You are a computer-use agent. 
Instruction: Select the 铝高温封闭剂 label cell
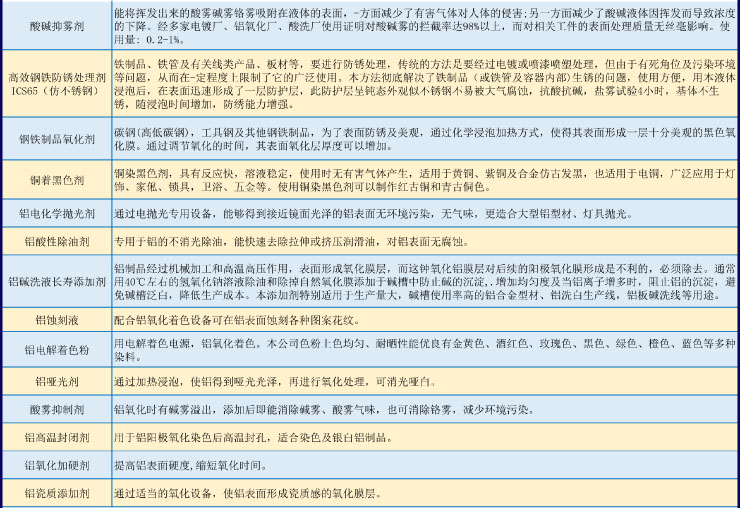(55, 438)
